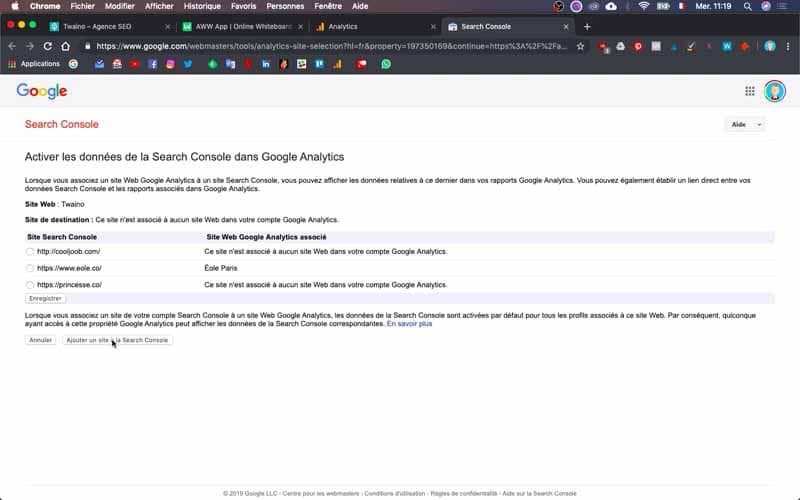The image size is (800, 500).
Task: Go back with the browser back arrow
Action: click(12, 46)
